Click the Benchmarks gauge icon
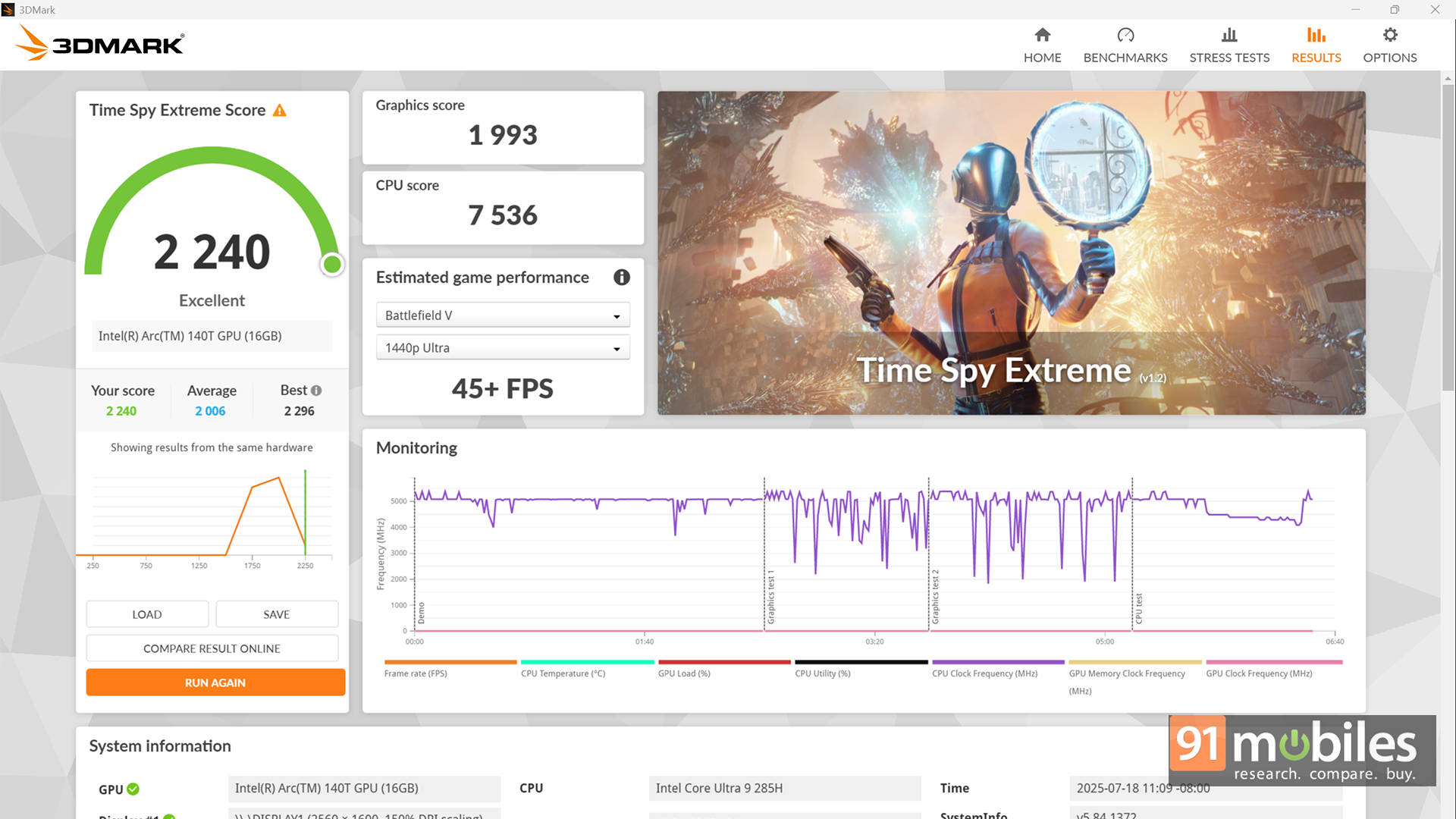1456x819 pixels. pyautogui.click(x=1125, y=35)
